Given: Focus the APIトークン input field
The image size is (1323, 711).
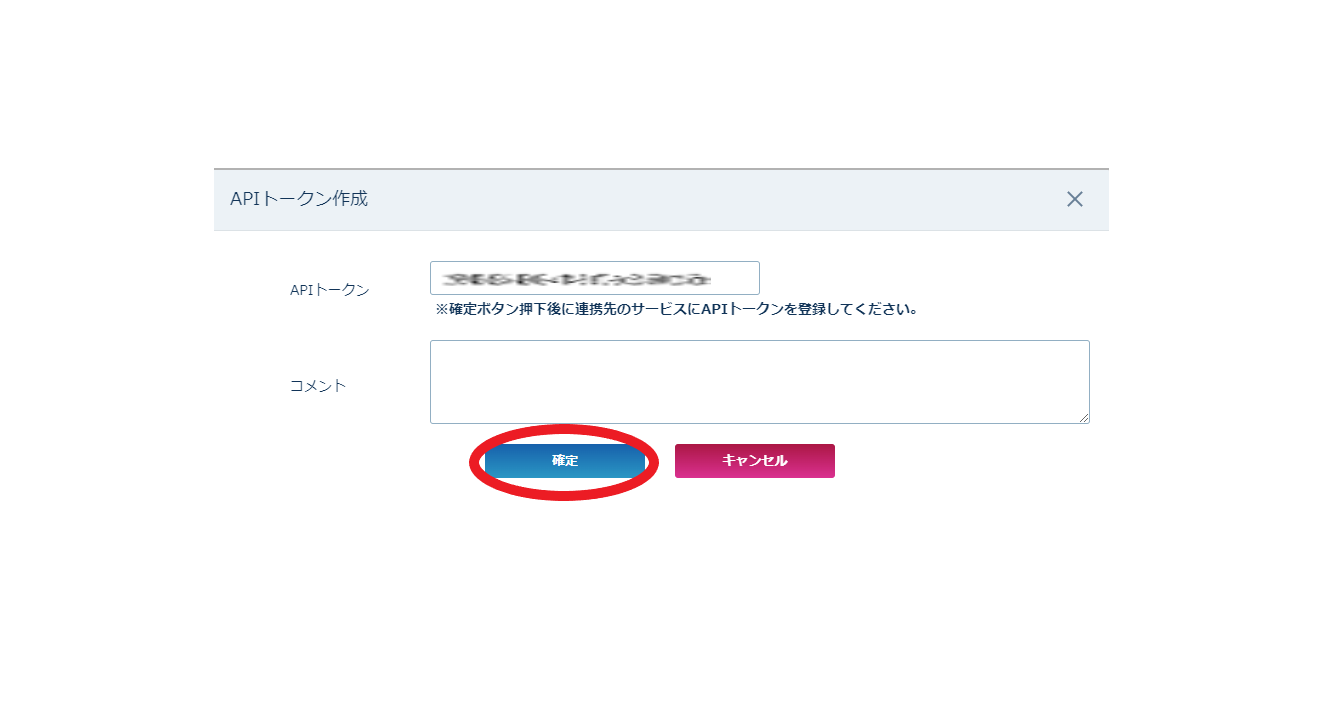Looking at the screenshot, I should coord(595,278).
